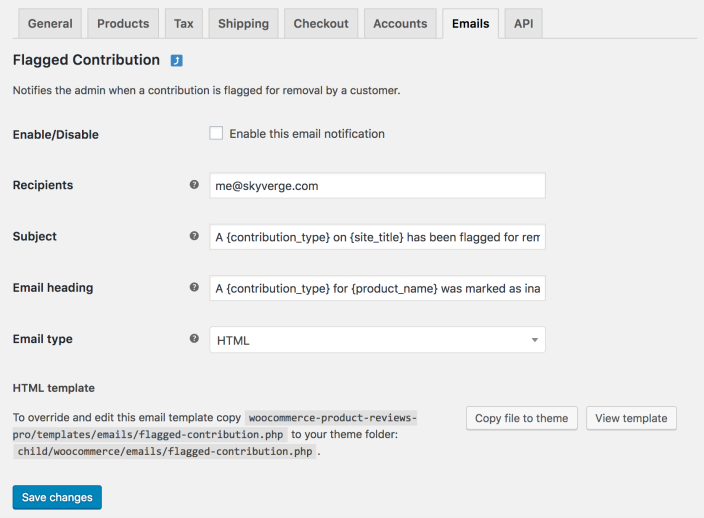
Task: Focus the Subject text field
Action: click(377, 237)
